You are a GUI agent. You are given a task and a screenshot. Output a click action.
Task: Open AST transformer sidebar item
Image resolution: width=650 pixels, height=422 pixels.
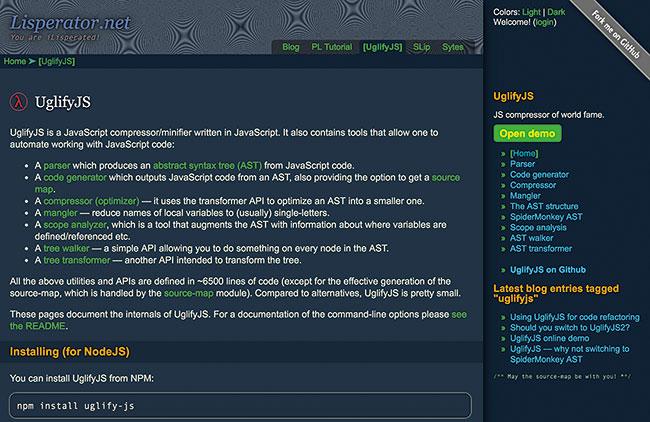point(541,249)
